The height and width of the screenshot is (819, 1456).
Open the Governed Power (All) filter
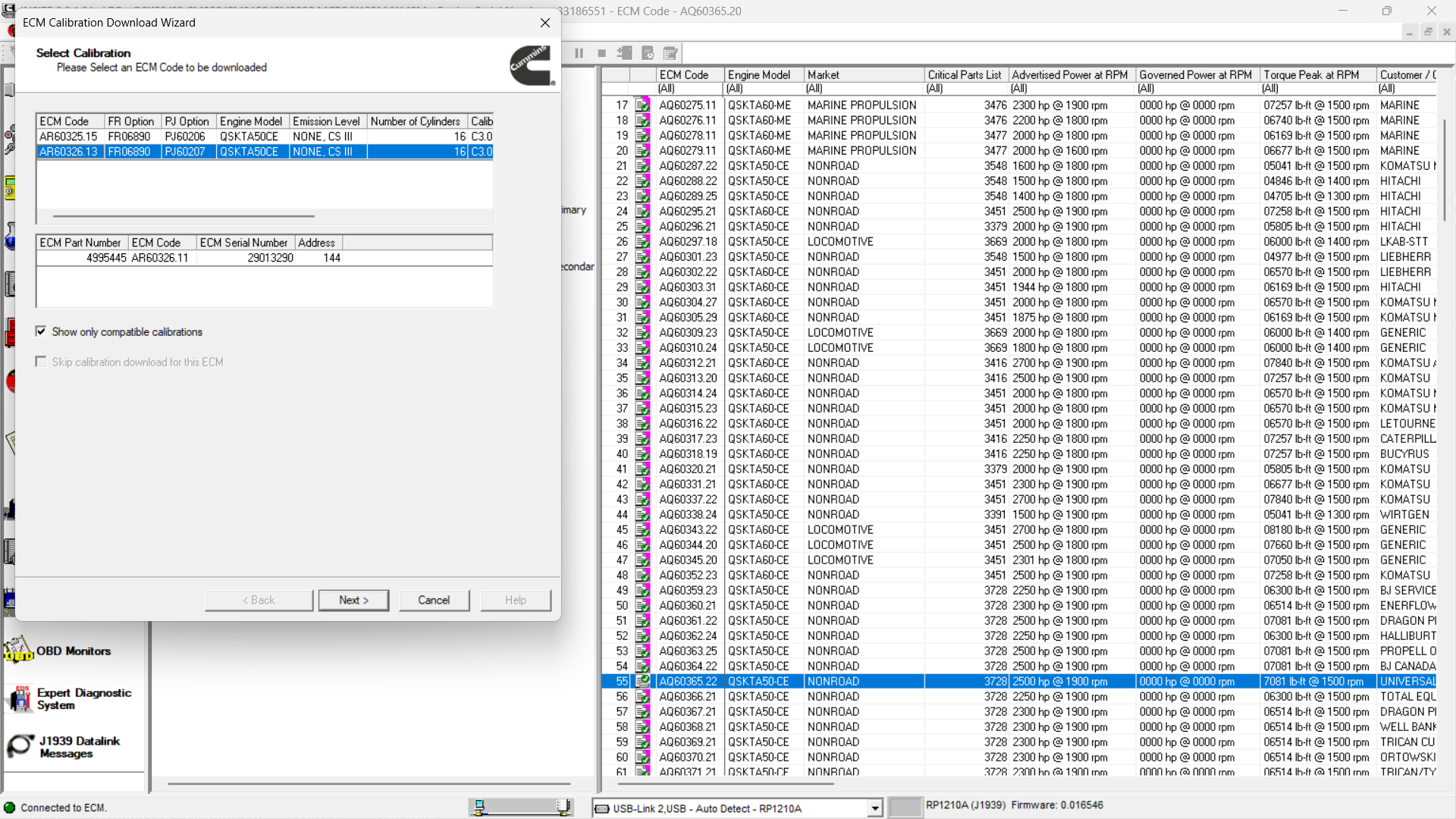[1197, 89]
